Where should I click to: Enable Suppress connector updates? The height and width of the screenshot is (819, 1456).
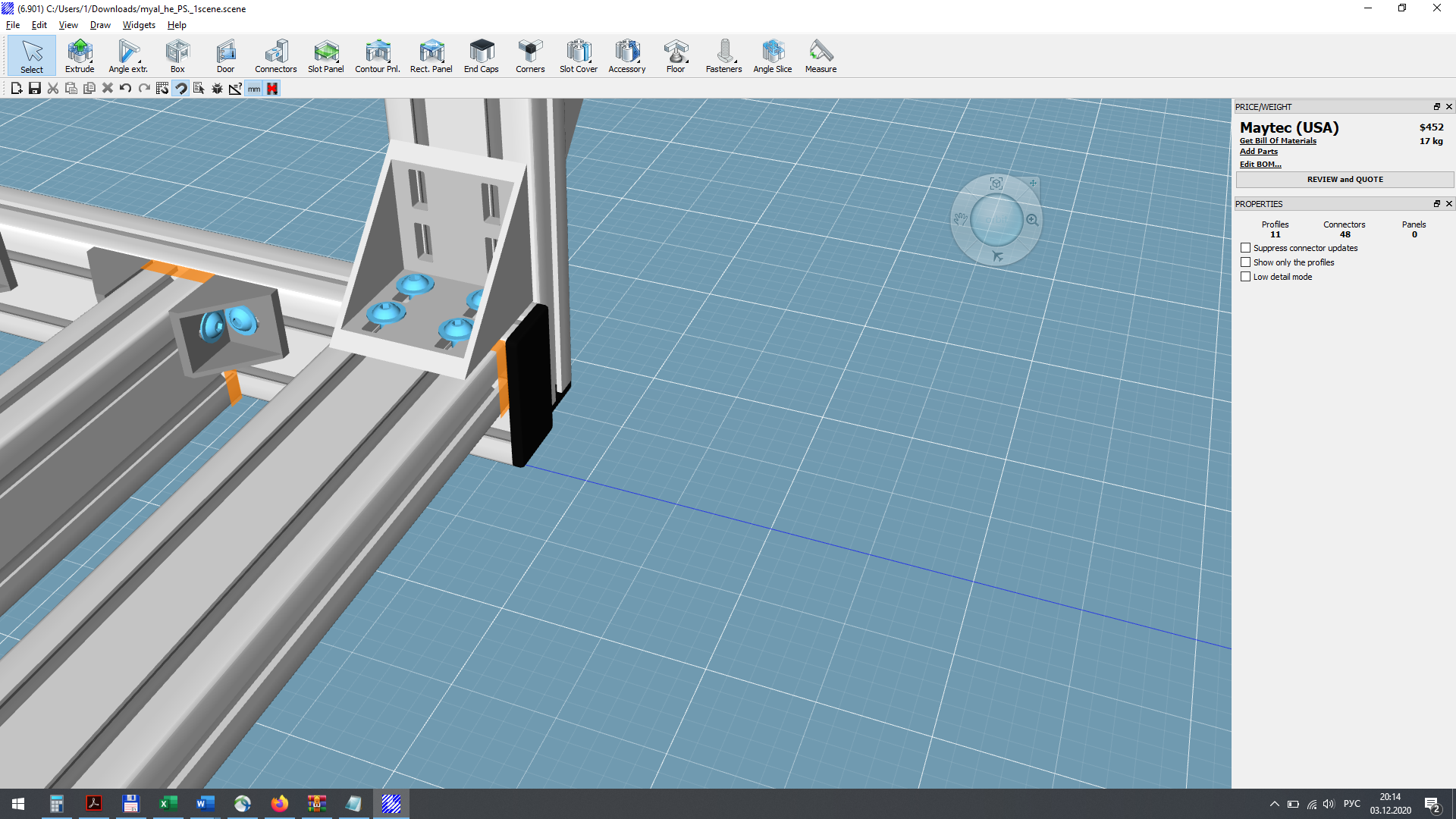pyautogui.click(x=1245, y=248)
